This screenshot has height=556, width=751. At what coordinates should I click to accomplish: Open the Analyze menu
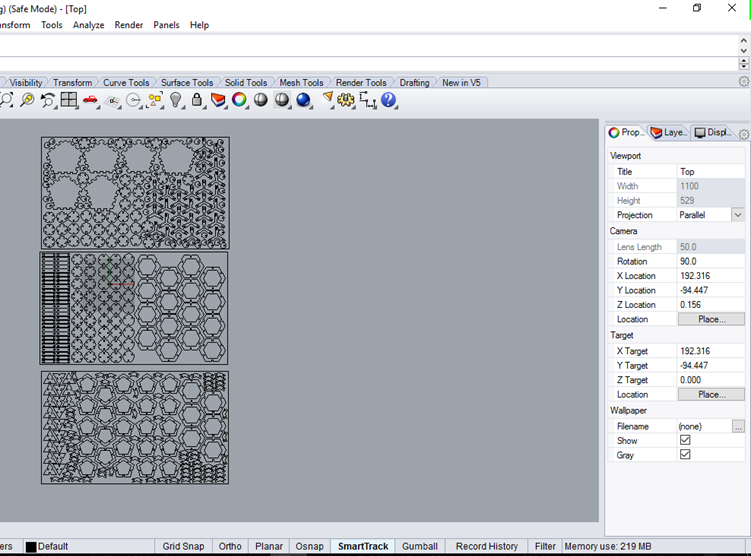88,25
